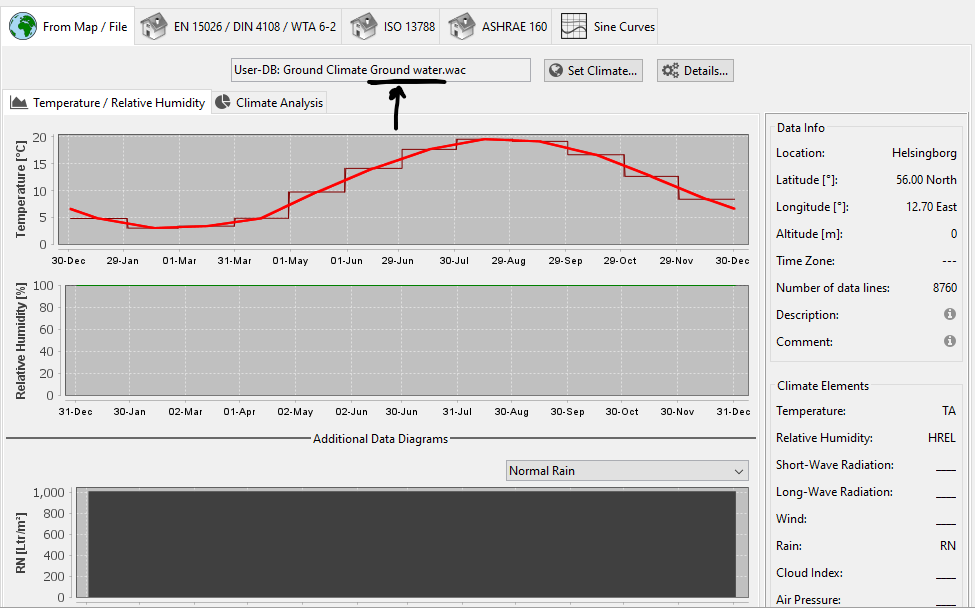Click the red temperature curve chart
The height and width of the screenshot is (608, 975).
[x=403, y=188]
